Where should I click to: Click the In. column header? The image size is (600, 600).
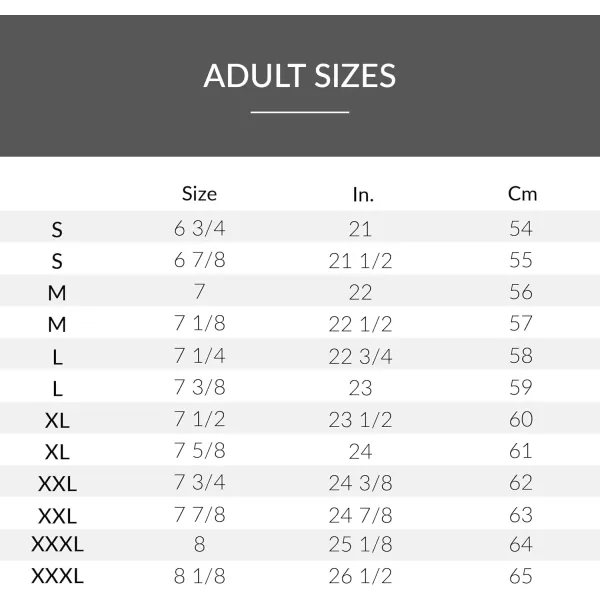pyautogui.click(x=362, y=194)
